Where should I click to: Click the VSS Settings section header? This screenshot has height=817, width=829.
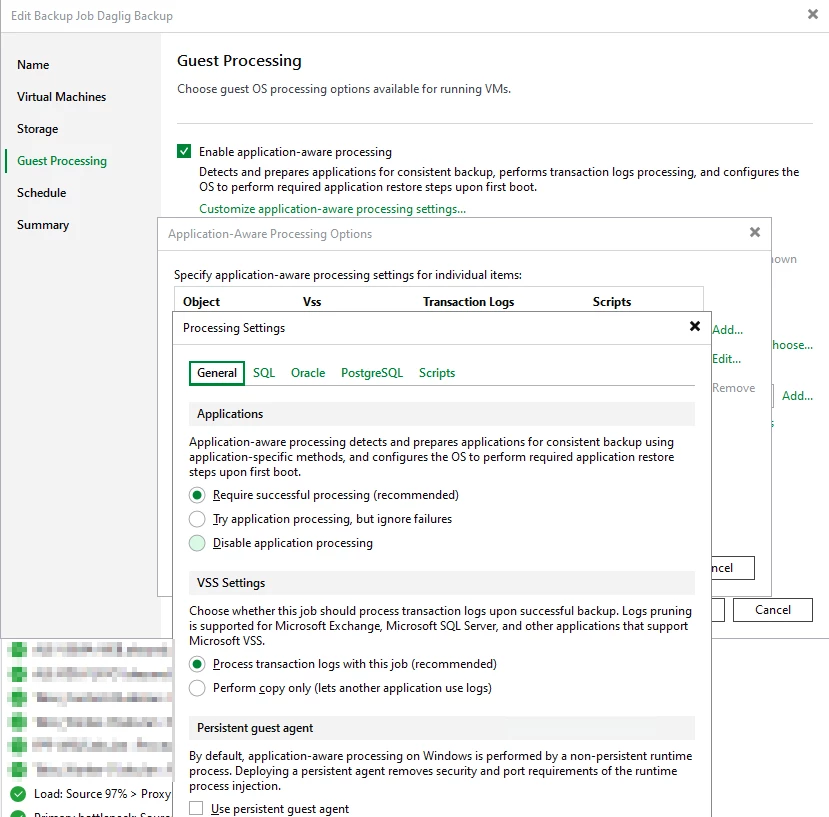click(441, 583)
